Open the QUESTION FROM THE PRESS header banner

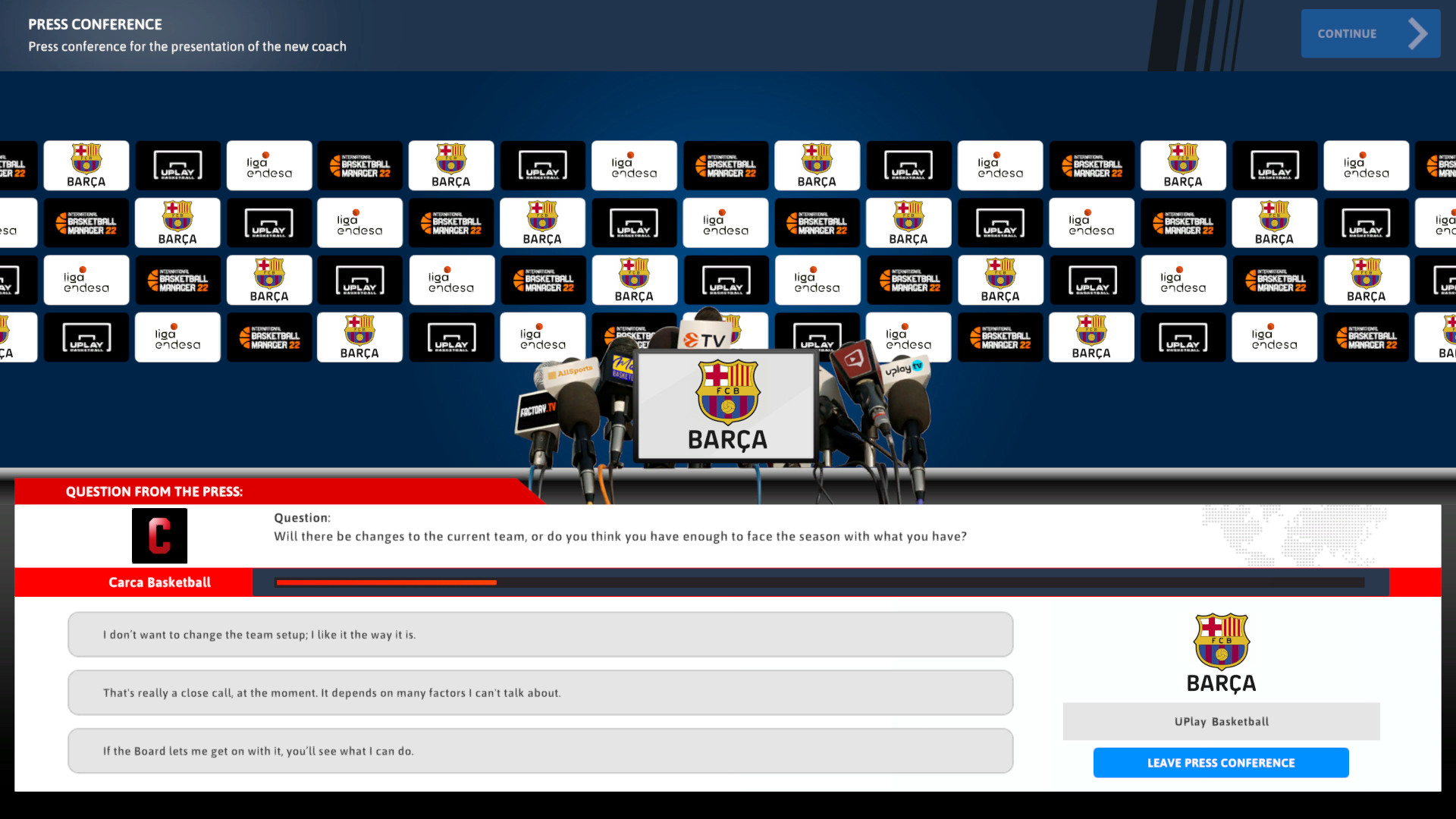tap(154, 491)
